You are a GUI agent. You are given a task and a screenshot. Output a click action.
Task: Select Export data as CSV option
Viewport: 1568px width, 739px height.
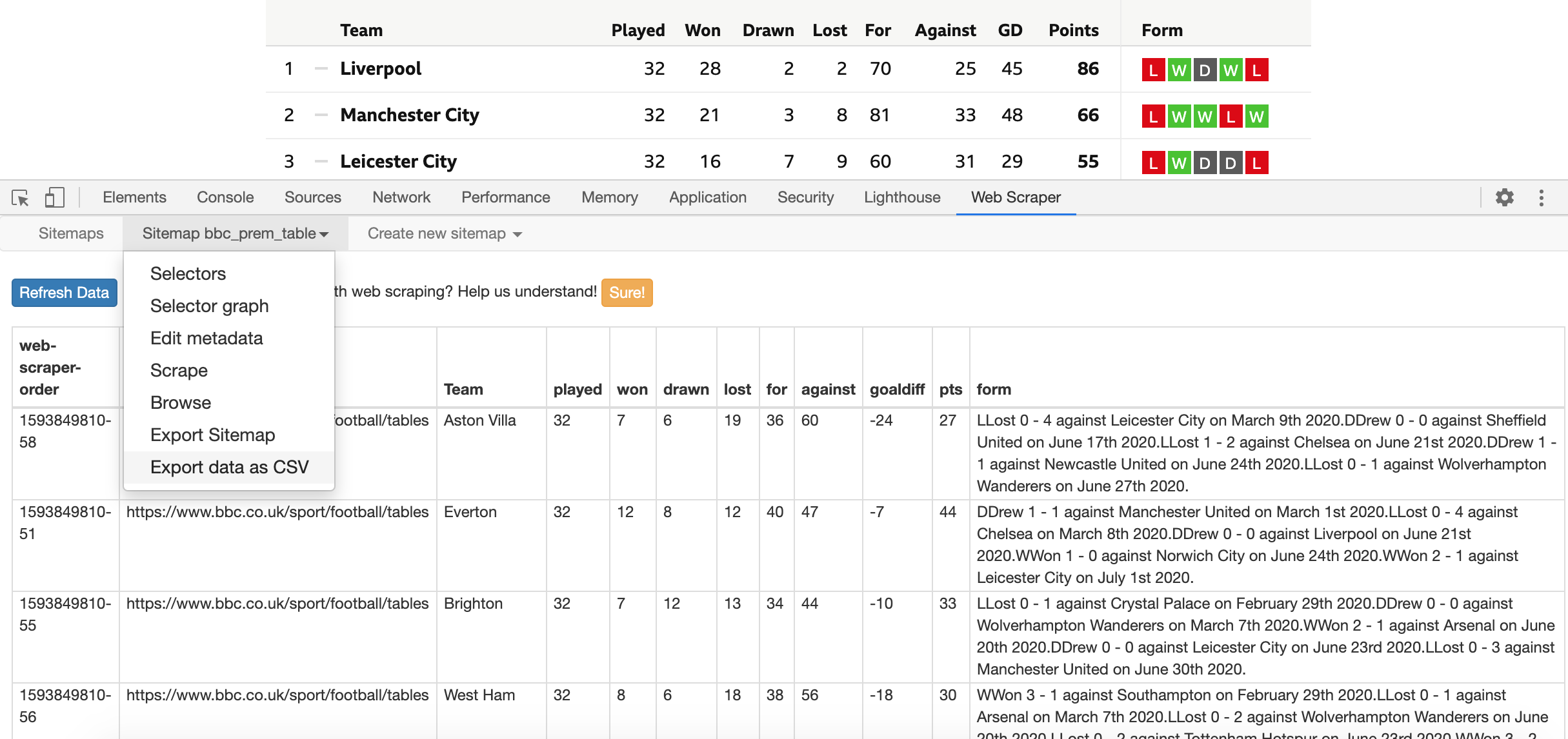(x=228, y=467)
